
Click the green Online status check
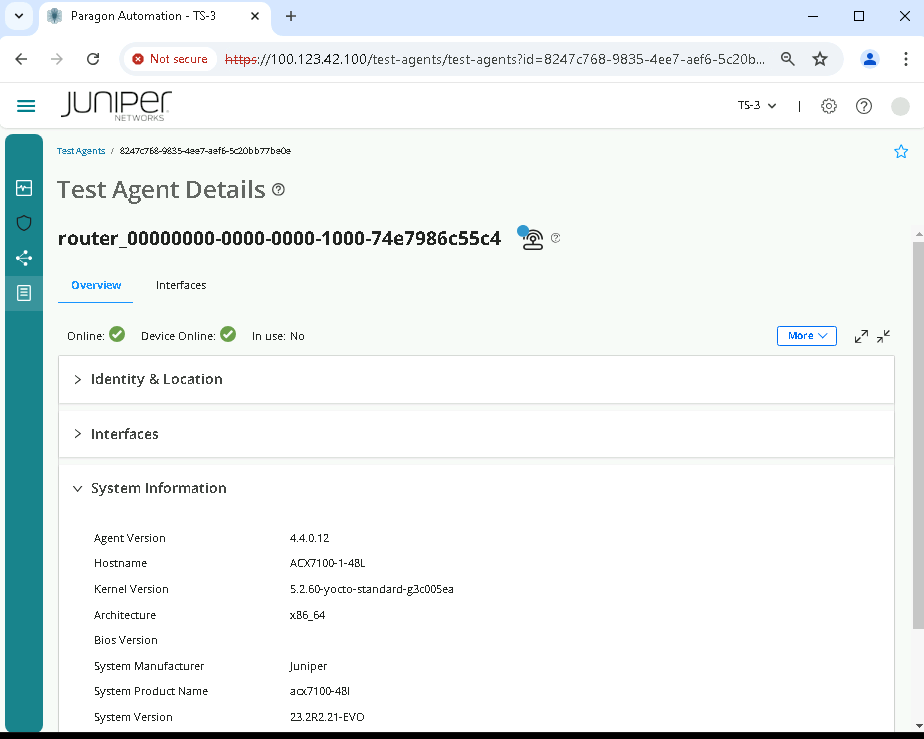click(x=117, y=335)
